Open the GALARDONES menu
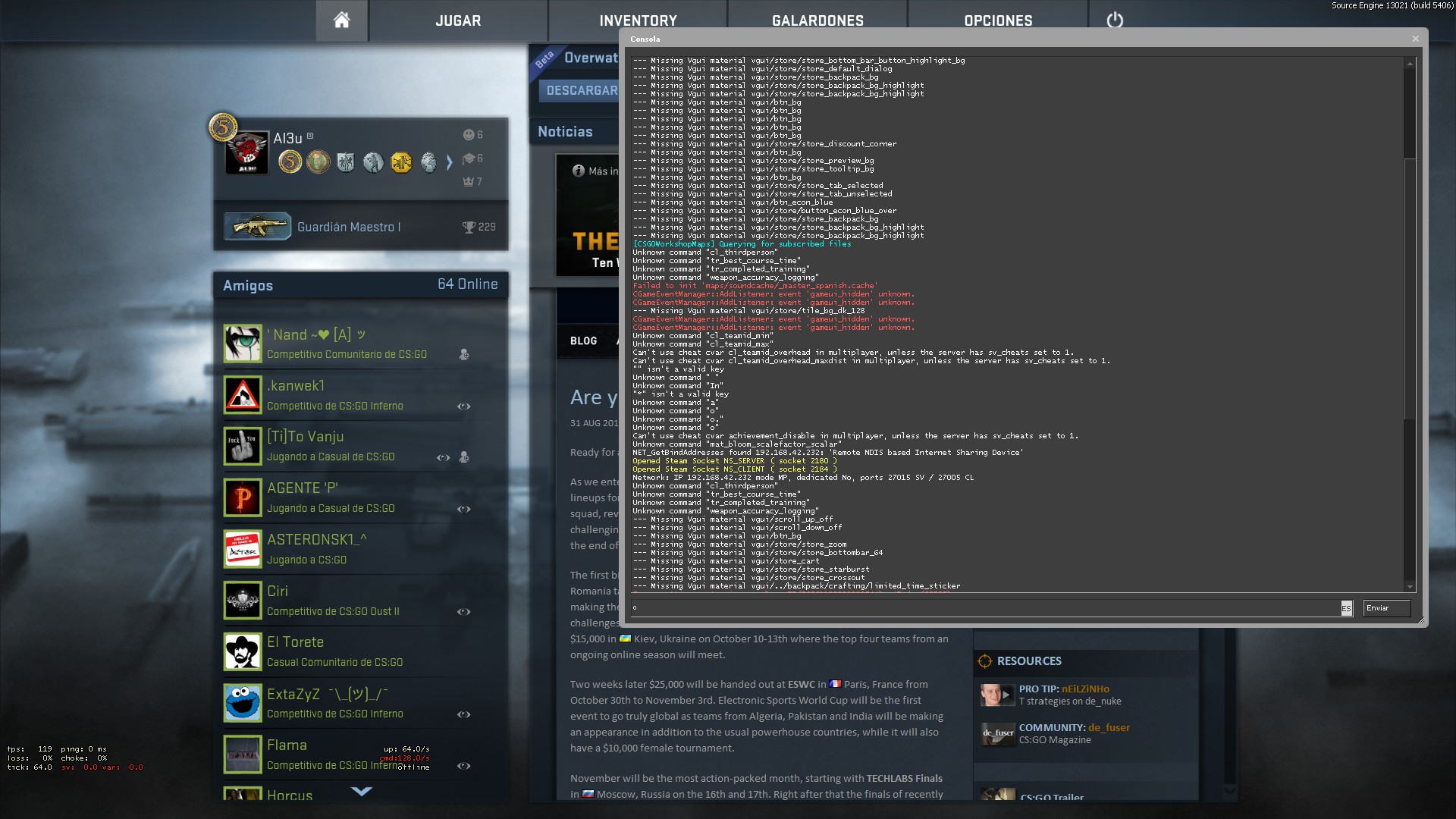 [x=817, y=20]
